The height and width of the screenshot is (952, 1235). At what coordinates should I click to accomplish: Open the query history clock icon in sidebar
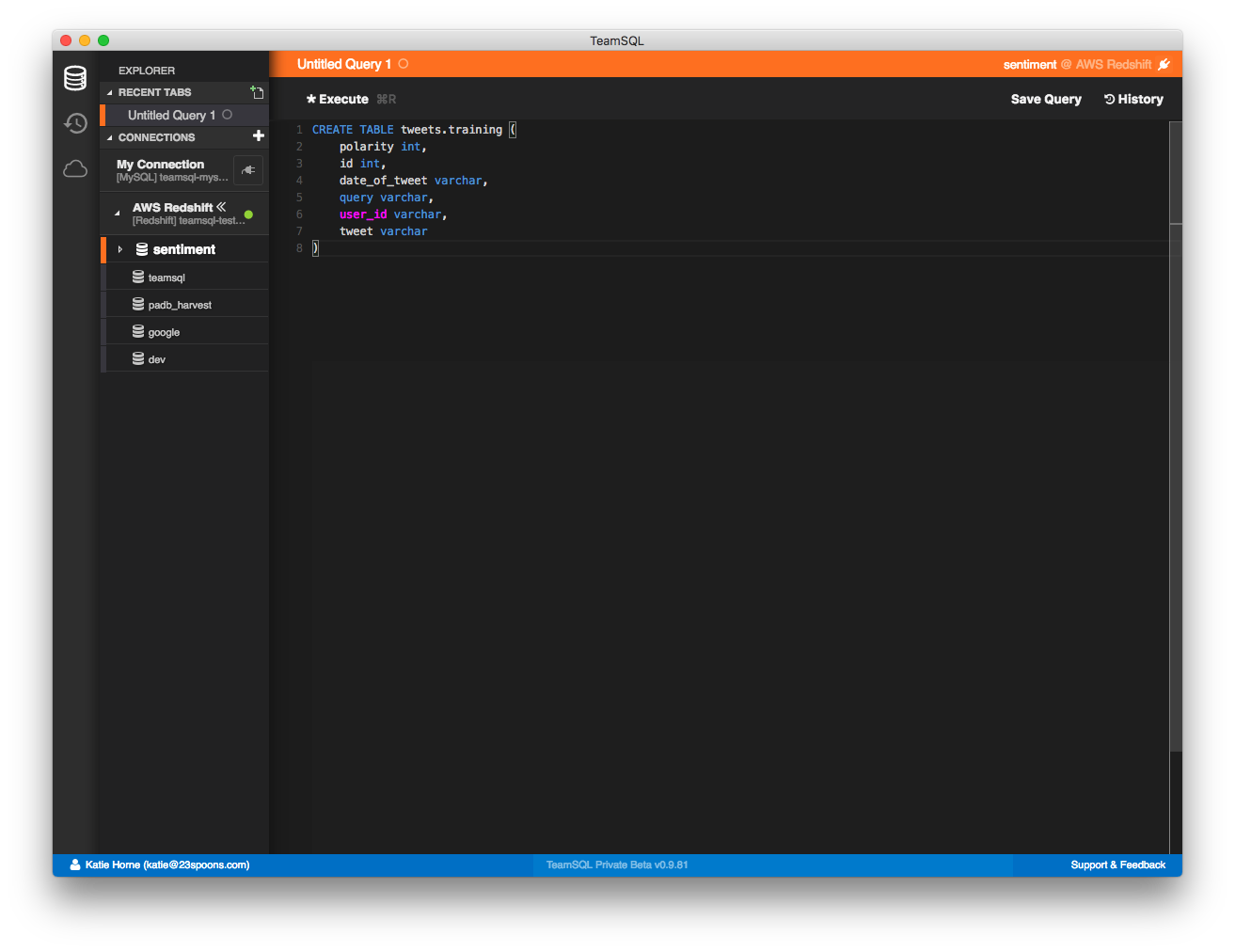coord(75,123)
